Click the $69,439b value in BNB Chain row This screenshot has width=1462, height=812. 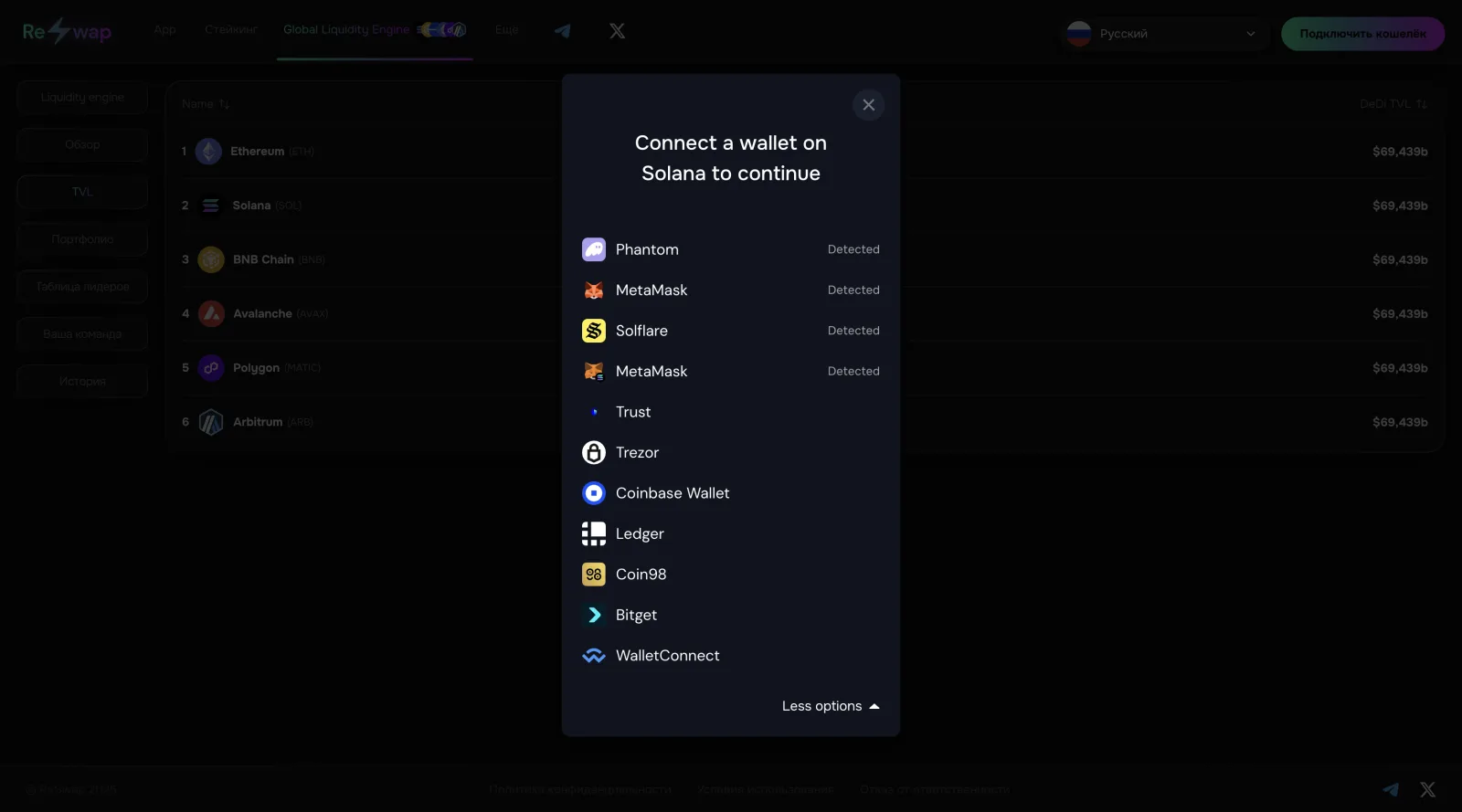(1400, 259)
